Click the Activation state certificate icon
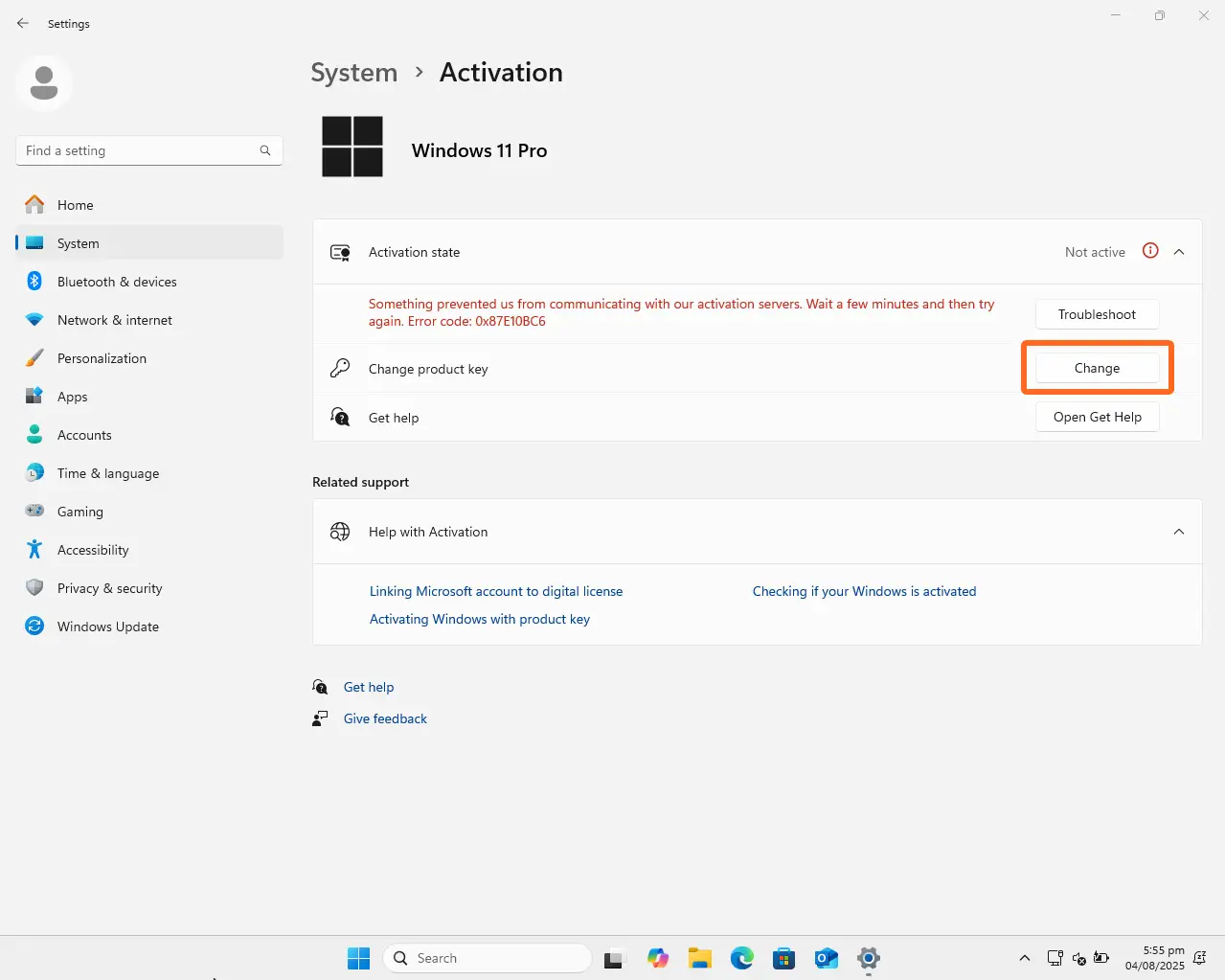This screenshot has height=980, width=1225. click(x=340, y=252)
